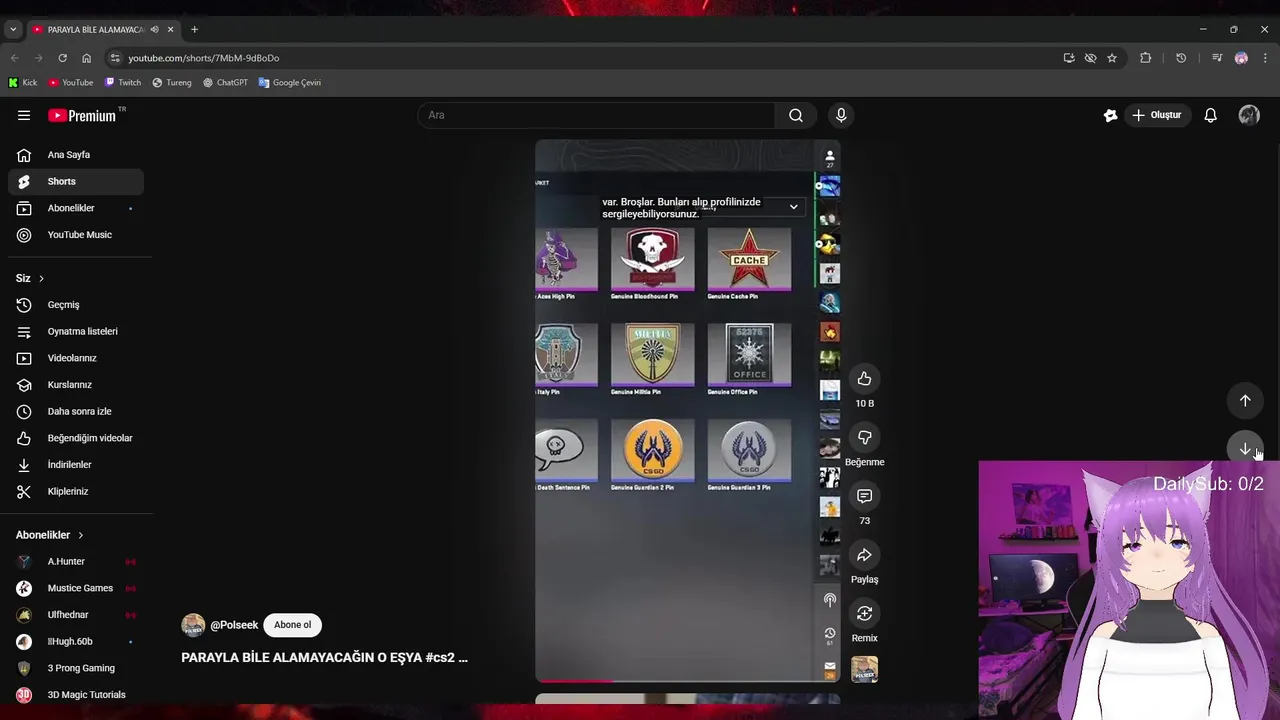The width and height of the screenshot is (1280, 720).
Task: Open the Chrome profile avatar
Action: click(1241, 58)
